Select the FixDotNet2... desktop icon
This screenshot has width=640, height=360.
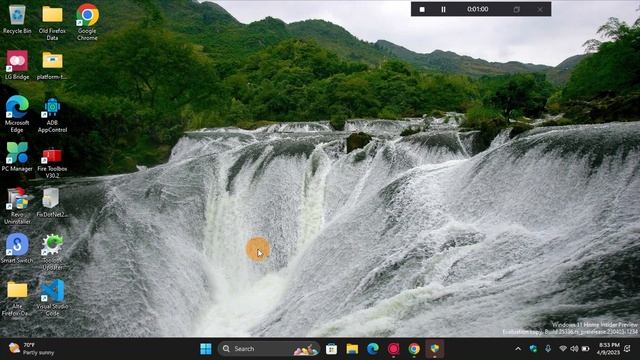[51, 202]
